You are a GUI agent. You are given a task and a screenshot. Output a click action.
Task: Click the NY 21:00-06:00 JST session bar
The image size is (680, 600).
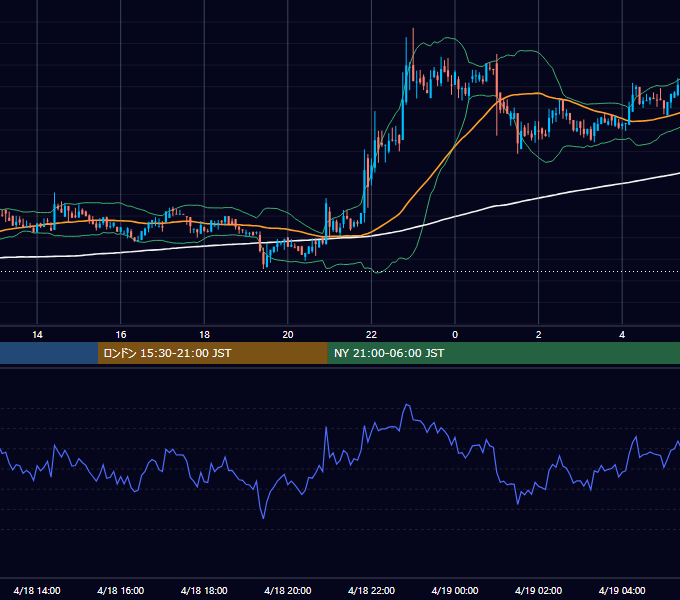[503, 353]
